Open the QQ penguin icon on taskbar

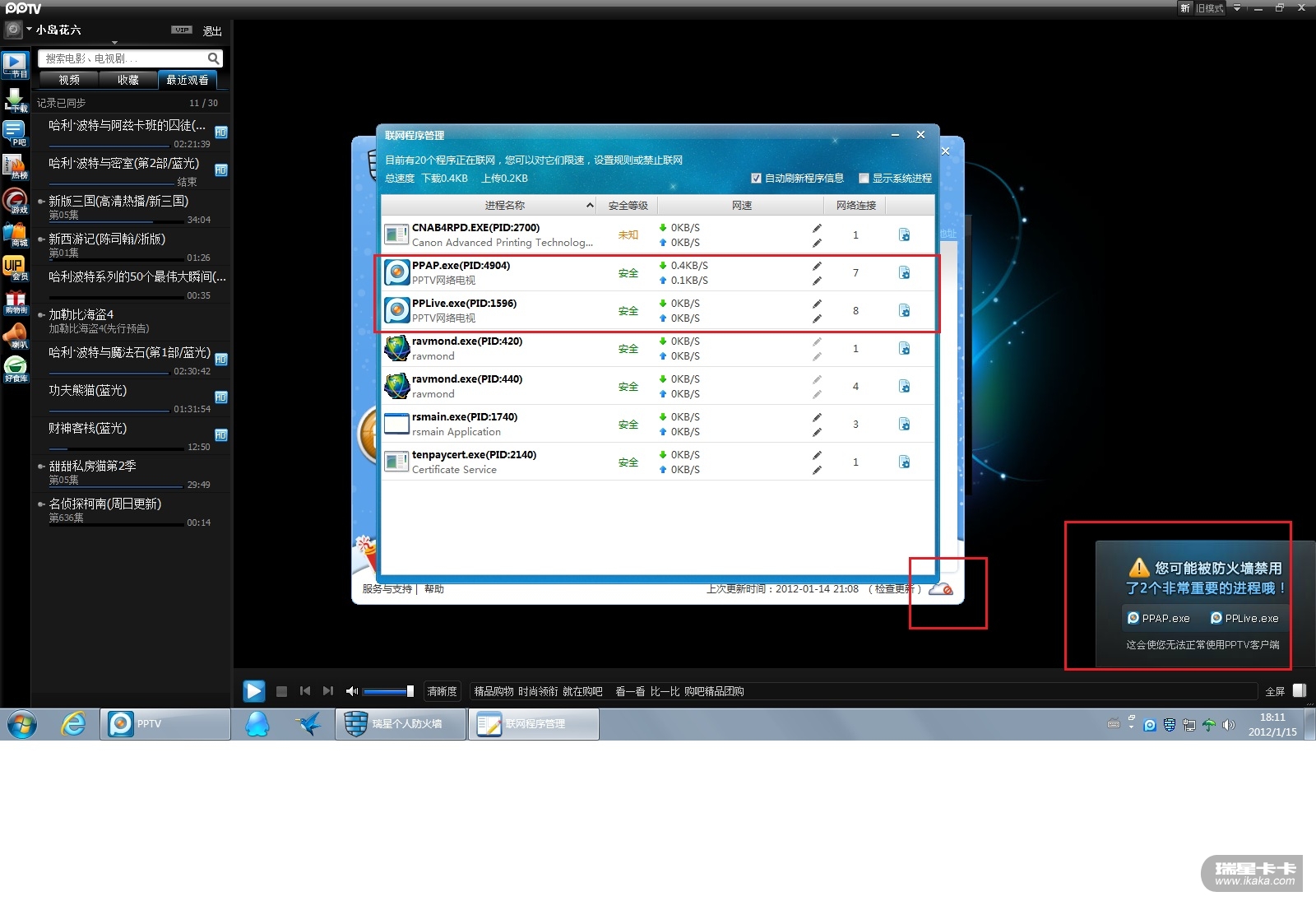257,724
